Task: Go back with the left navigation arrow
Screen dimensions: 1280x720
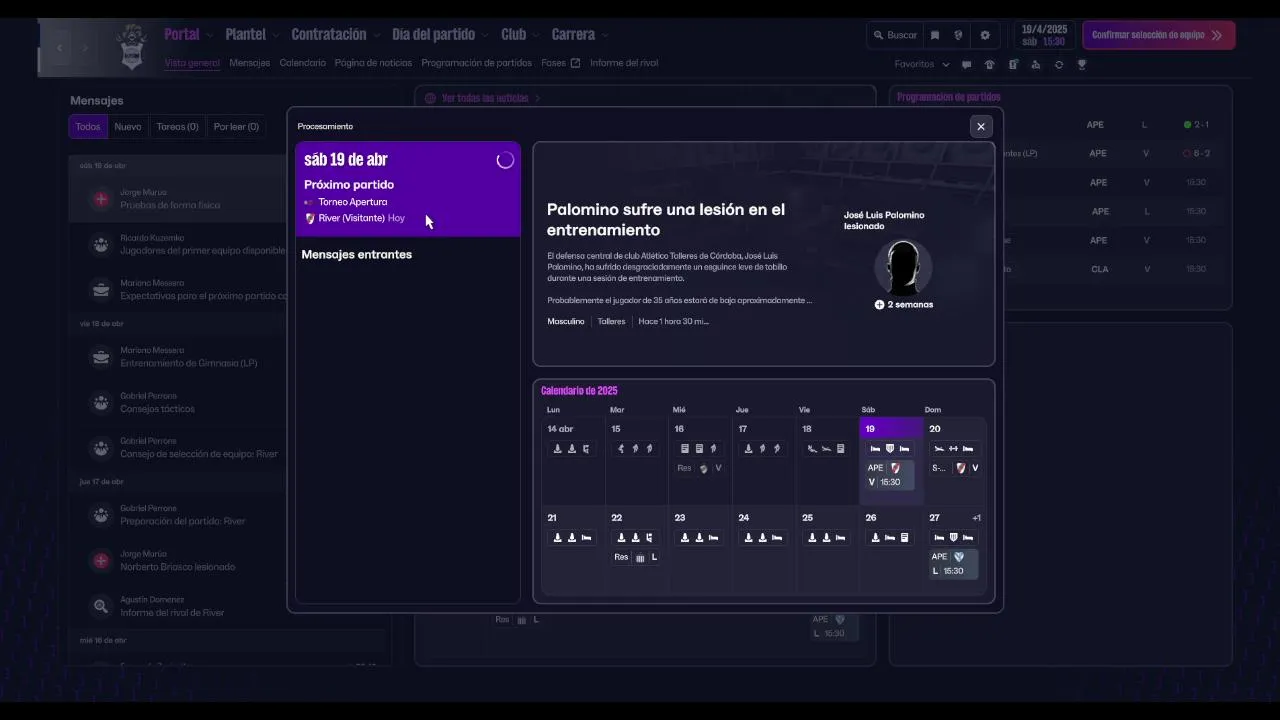Action: click(x=60, y=47)
